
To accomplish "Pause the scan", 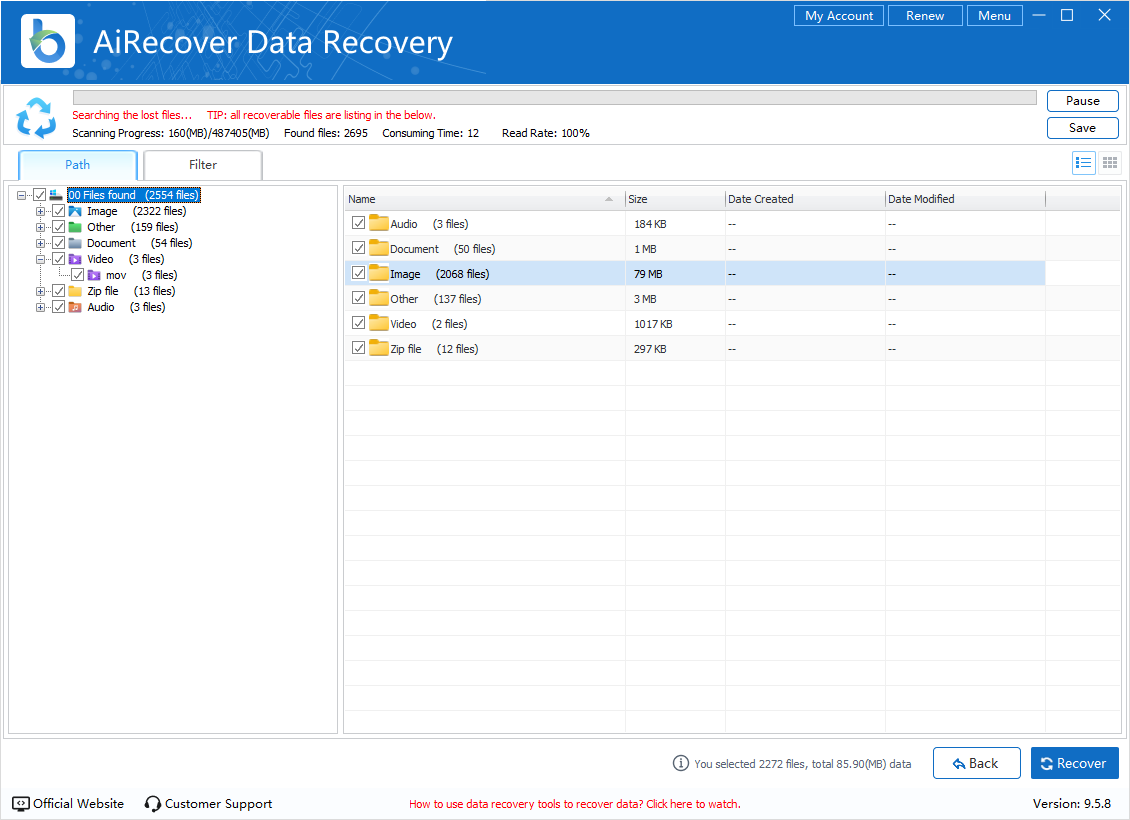I will [1082, 101].
